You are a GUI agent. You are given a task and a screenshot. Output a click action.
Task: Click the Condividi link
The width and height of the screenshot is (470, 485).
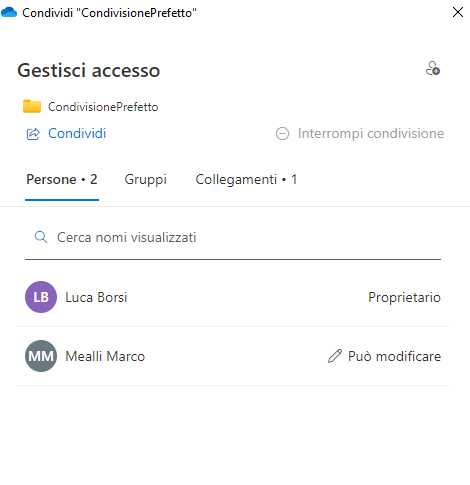pyautogui.click(x=77, y=133)
